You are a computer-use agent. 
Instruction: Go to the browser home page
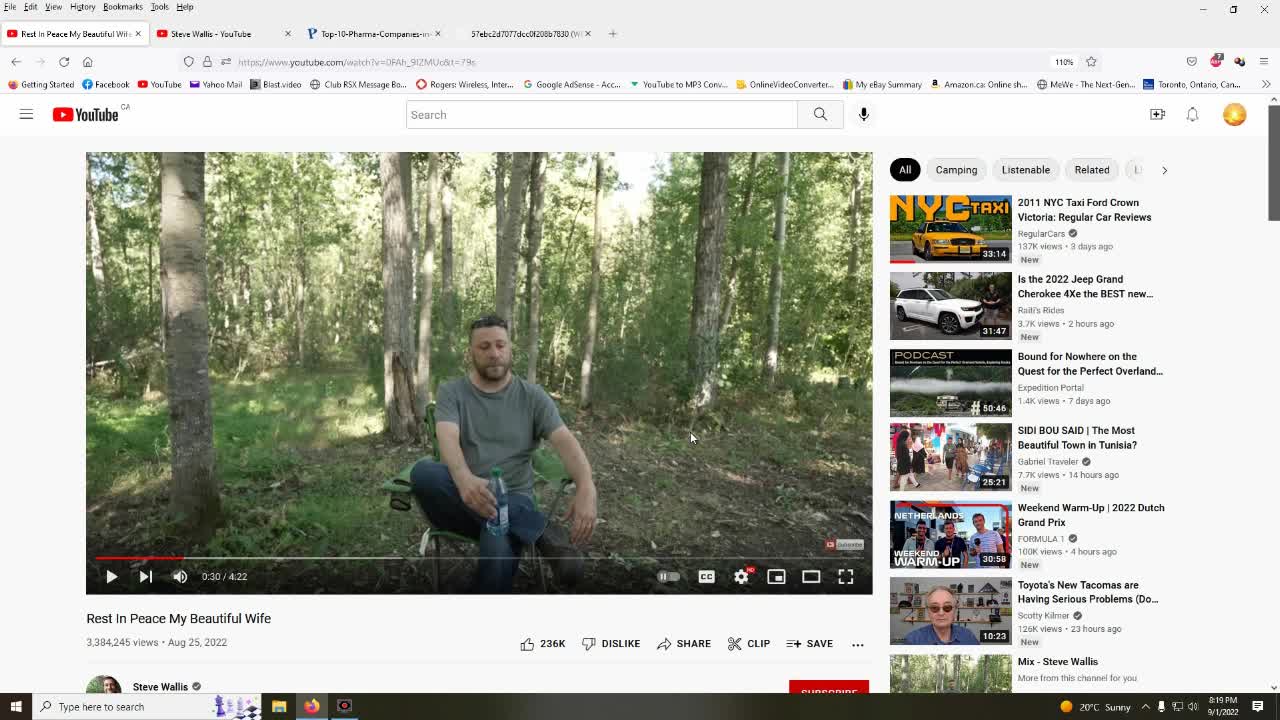88,62
